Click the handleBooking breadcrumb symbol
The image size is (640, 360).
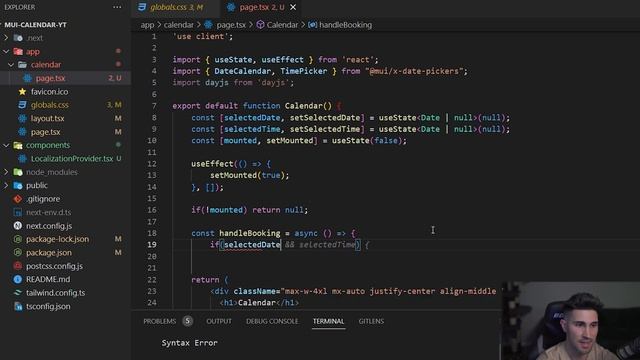[345, 25]
